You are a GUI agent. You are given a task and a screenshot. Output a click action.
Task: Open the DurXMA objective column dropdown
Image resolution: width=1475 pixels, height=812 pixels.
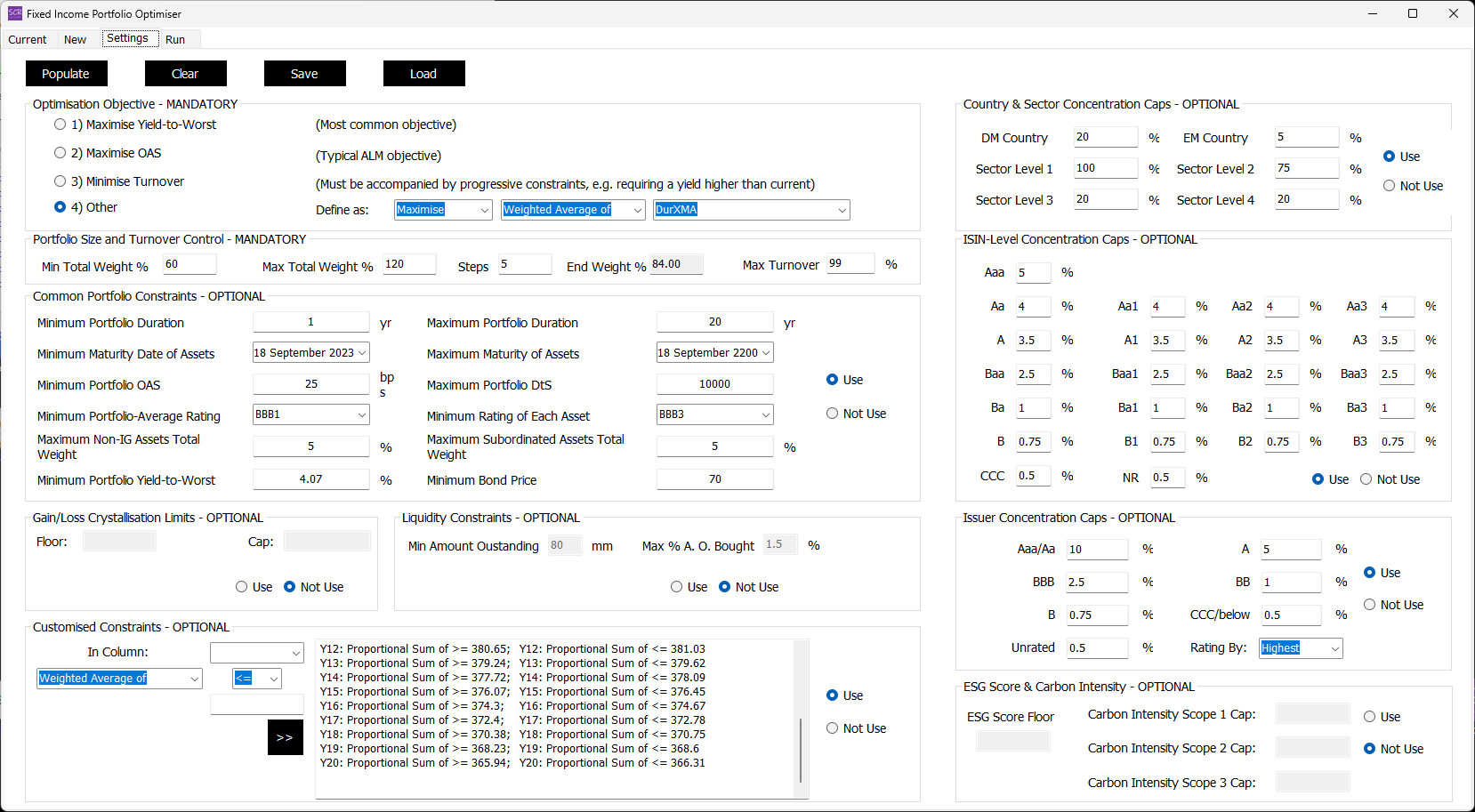click(841, 210)
